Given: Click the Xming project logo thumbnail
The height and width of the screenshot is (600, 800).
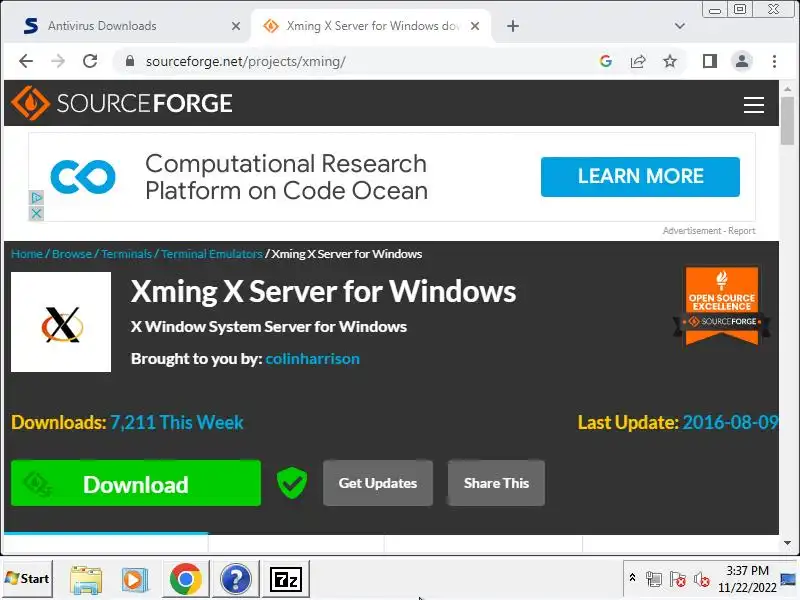Looking at the screenshot, I should pos(61,322).
